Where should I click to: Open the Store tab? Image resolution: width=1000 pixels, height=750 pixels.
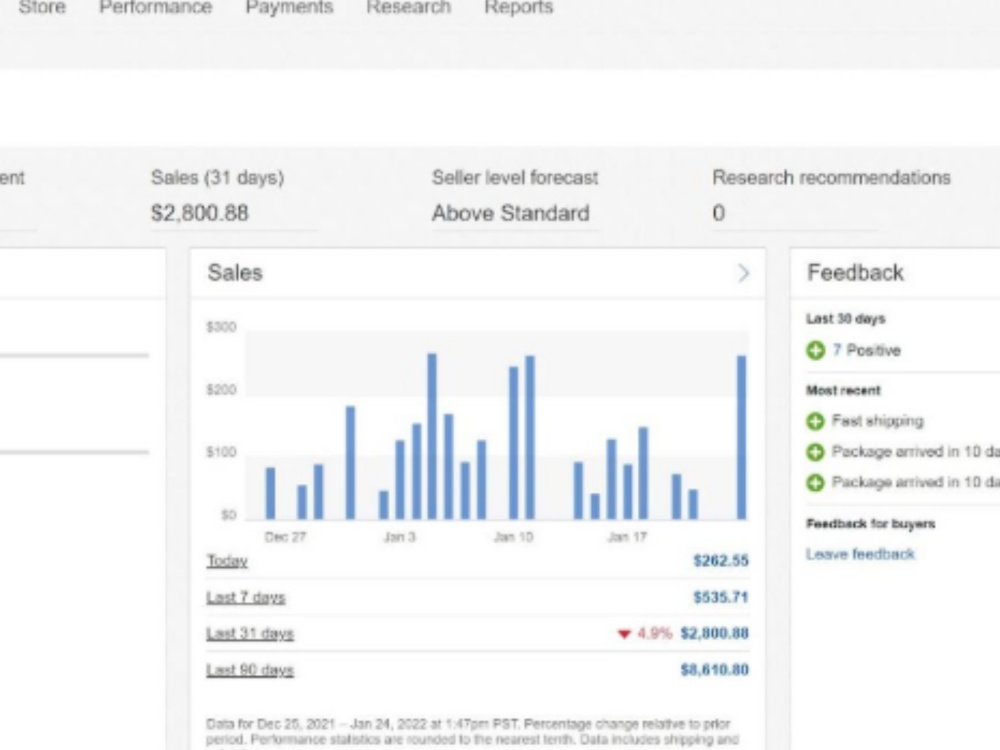[x=42, y=7]
